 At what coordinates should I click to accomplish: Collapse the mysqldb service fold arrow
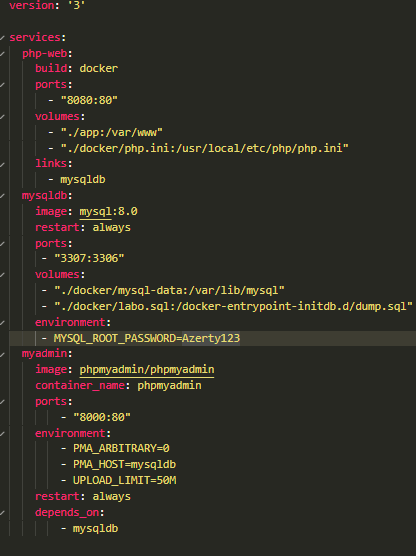[x=2, y=196]
